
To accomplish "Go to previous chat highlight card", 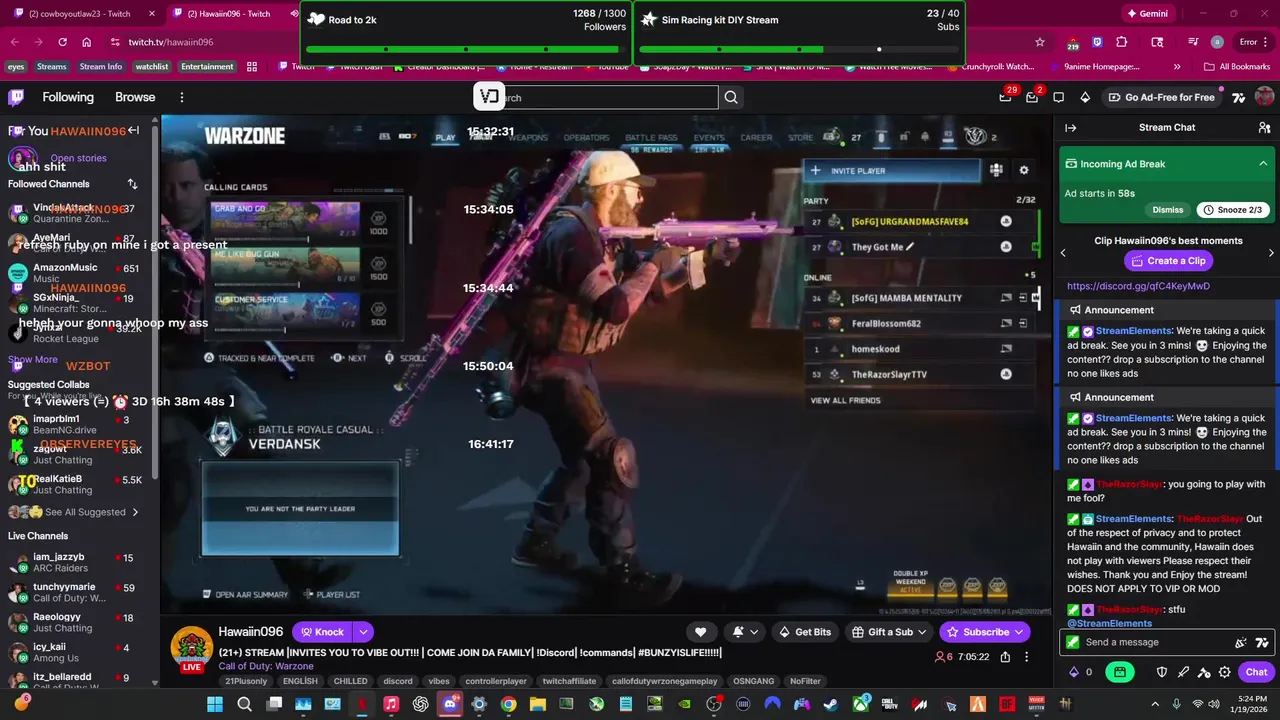I will (x=1063, y=253).
